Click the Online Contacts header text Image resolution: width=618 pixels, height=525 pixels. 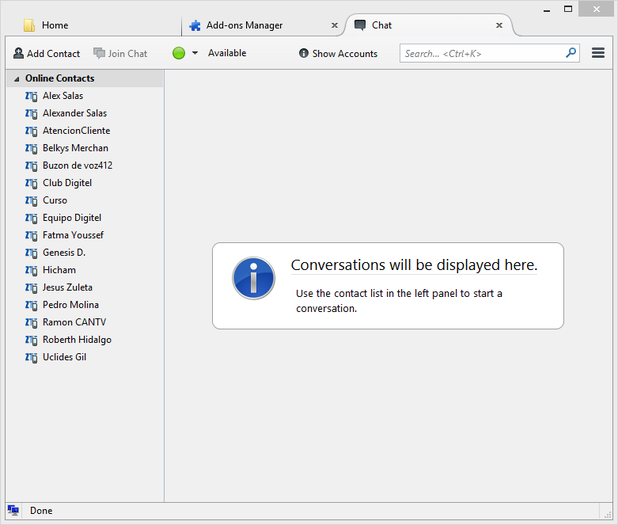[x=60, y=78]
